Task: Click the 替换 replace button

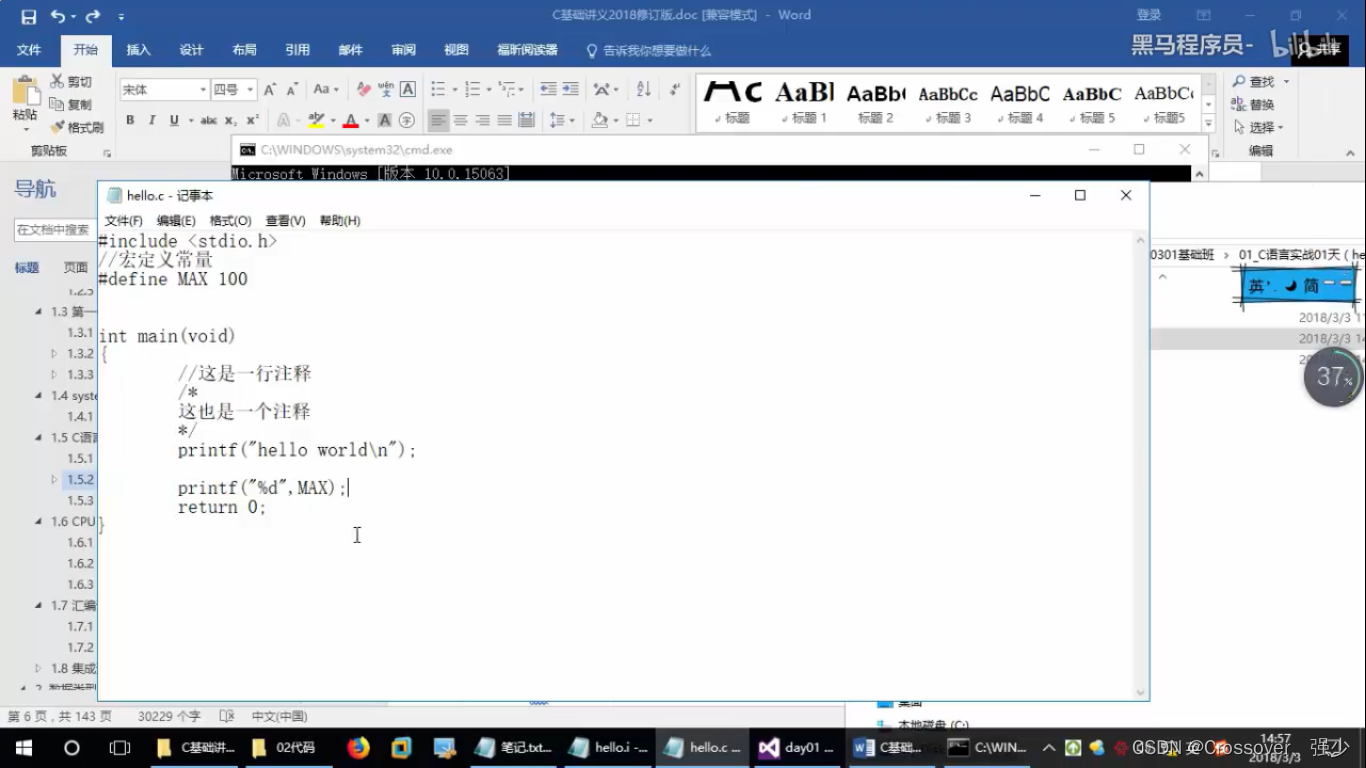Action: coord(1254,105)
